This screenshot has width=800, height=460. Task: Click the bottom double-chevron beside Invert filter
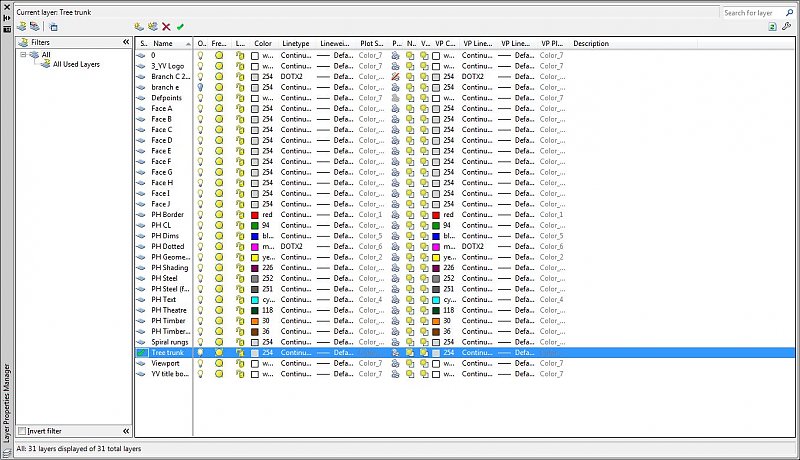coord(126,431)
